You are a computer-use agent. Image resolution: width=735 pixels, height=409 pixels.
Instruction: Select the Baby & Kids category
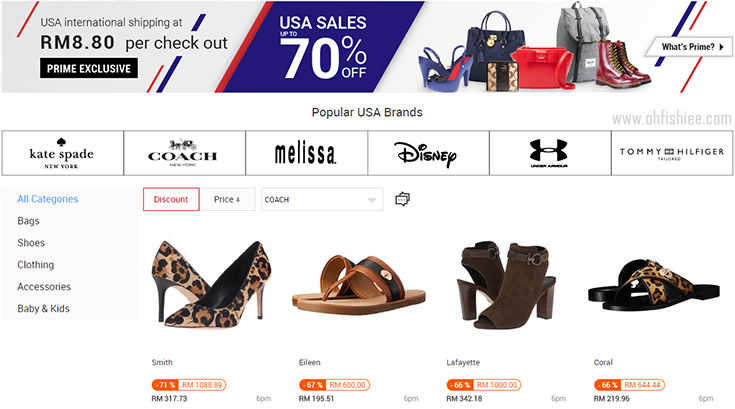[x=43, y=309]
